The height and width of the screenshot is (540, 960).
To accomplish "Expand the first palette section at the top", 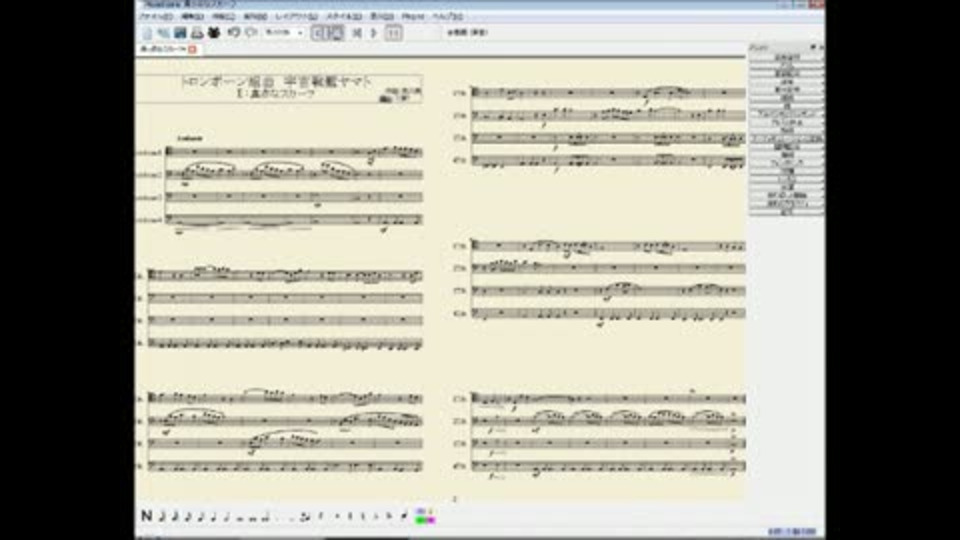I will (787, 58).
